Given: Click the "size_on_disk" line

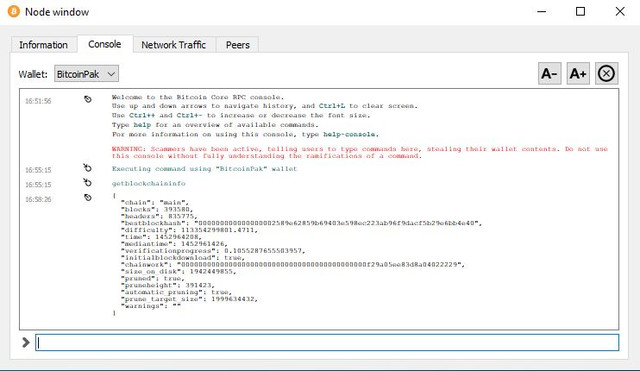Looking at the screenshot, I should pyautogui.click(x=178, y=271).
